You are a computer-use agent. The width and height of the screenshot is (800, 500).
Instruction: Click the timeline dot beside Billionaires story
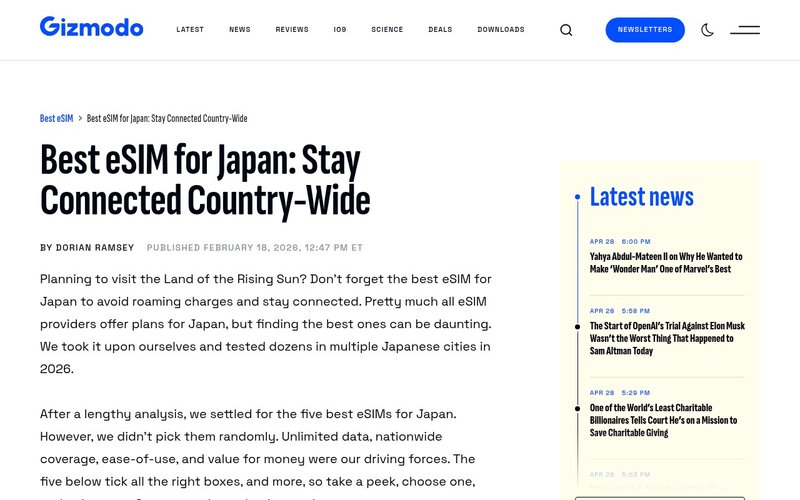(x=578, y=409)
